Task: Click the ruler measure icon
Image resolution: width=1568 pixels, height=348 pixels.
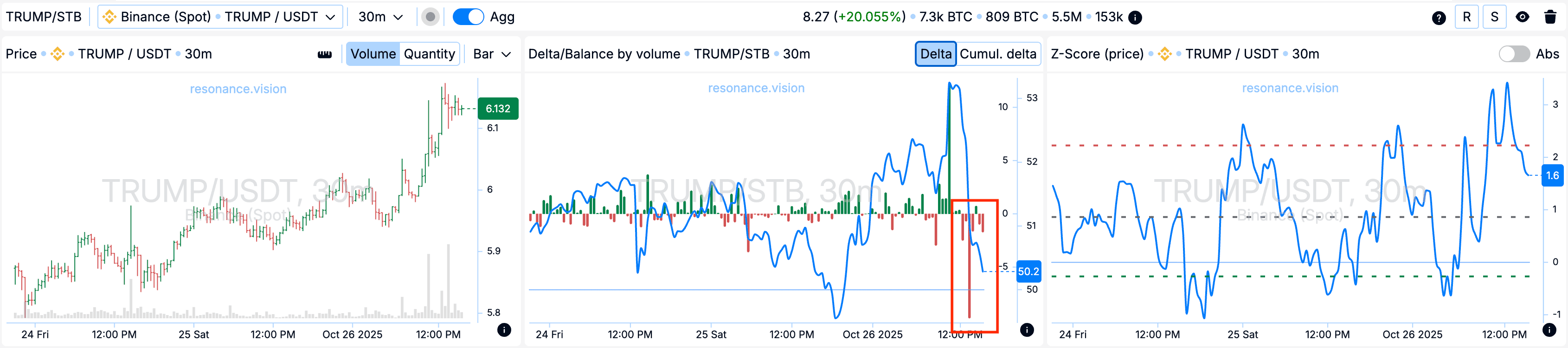Action: pos(324,54)
